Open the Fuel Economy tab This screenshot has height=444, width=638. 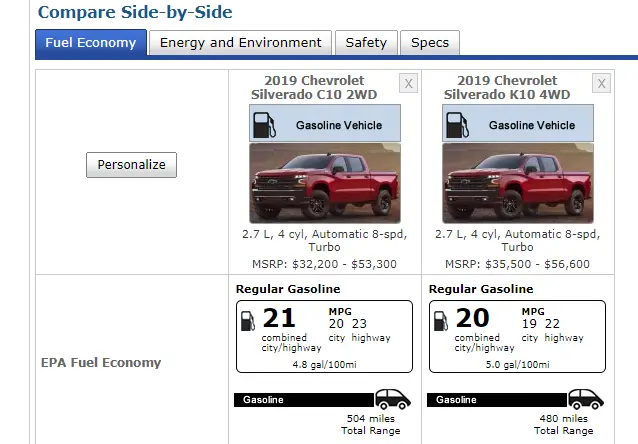pyautogui.click(x=91, y=42)
